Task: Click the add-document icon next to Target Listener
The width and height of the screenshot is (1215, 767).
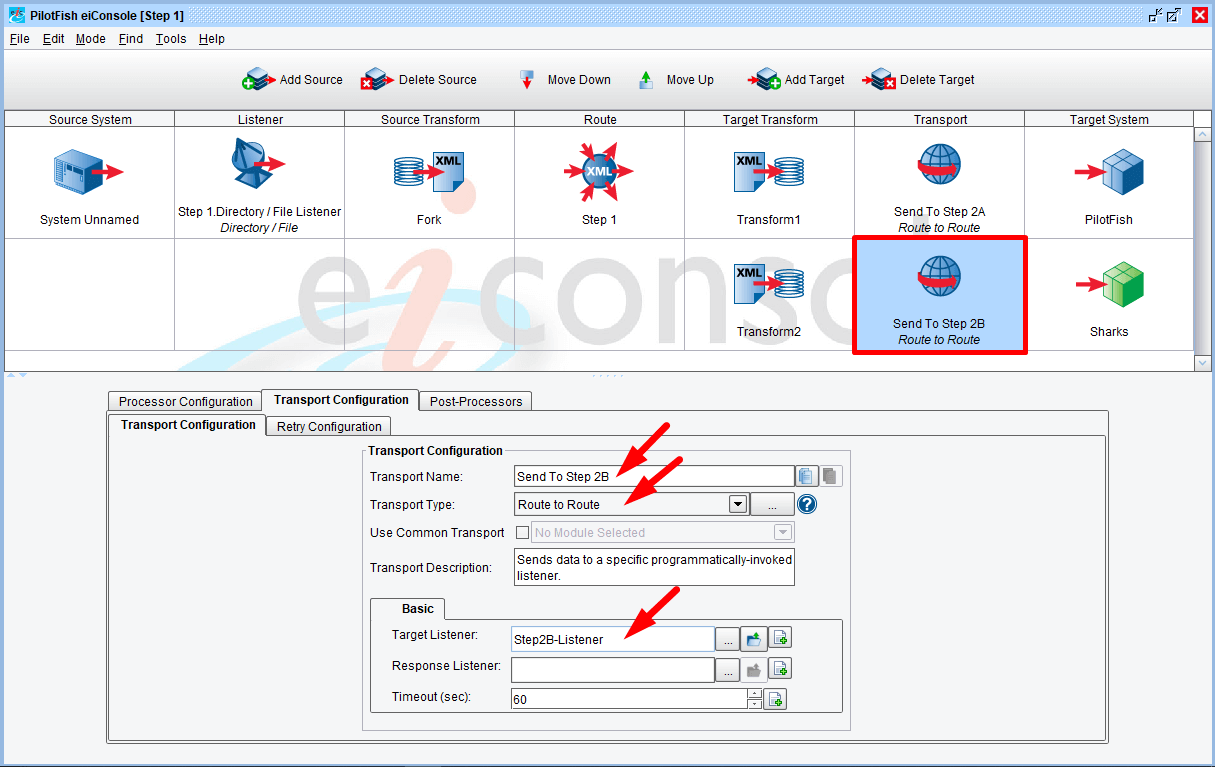Action: click(x=780, y=638)
